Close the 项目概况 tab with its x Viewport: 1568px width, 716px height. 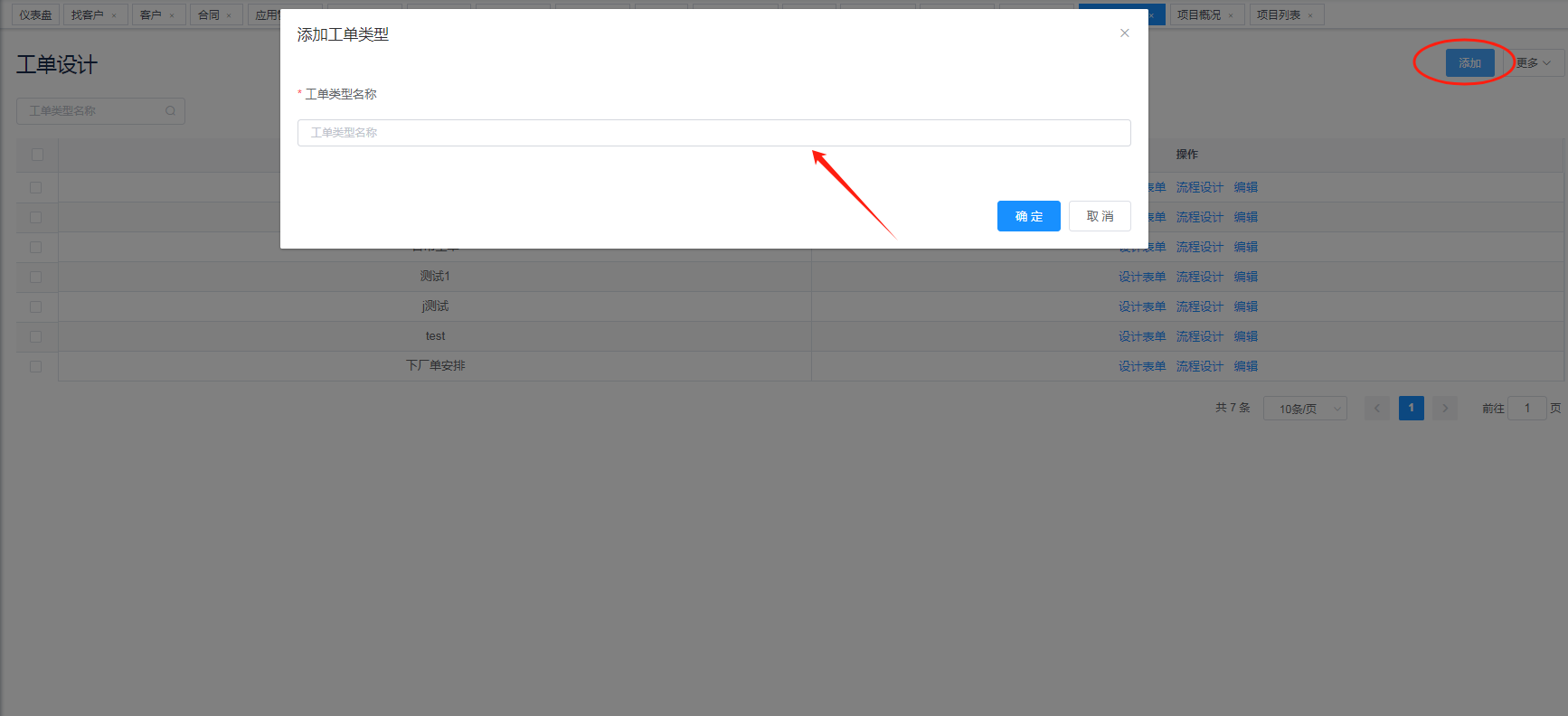point(1231,15)
